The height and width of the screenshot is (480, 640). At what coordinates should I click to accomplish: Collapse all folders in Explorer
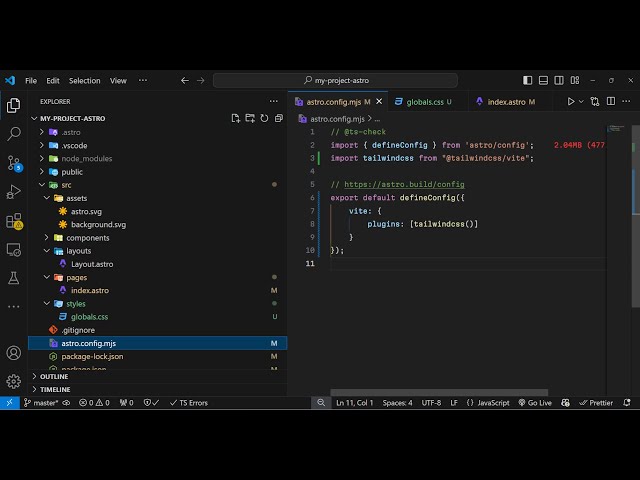click(279, 118)
